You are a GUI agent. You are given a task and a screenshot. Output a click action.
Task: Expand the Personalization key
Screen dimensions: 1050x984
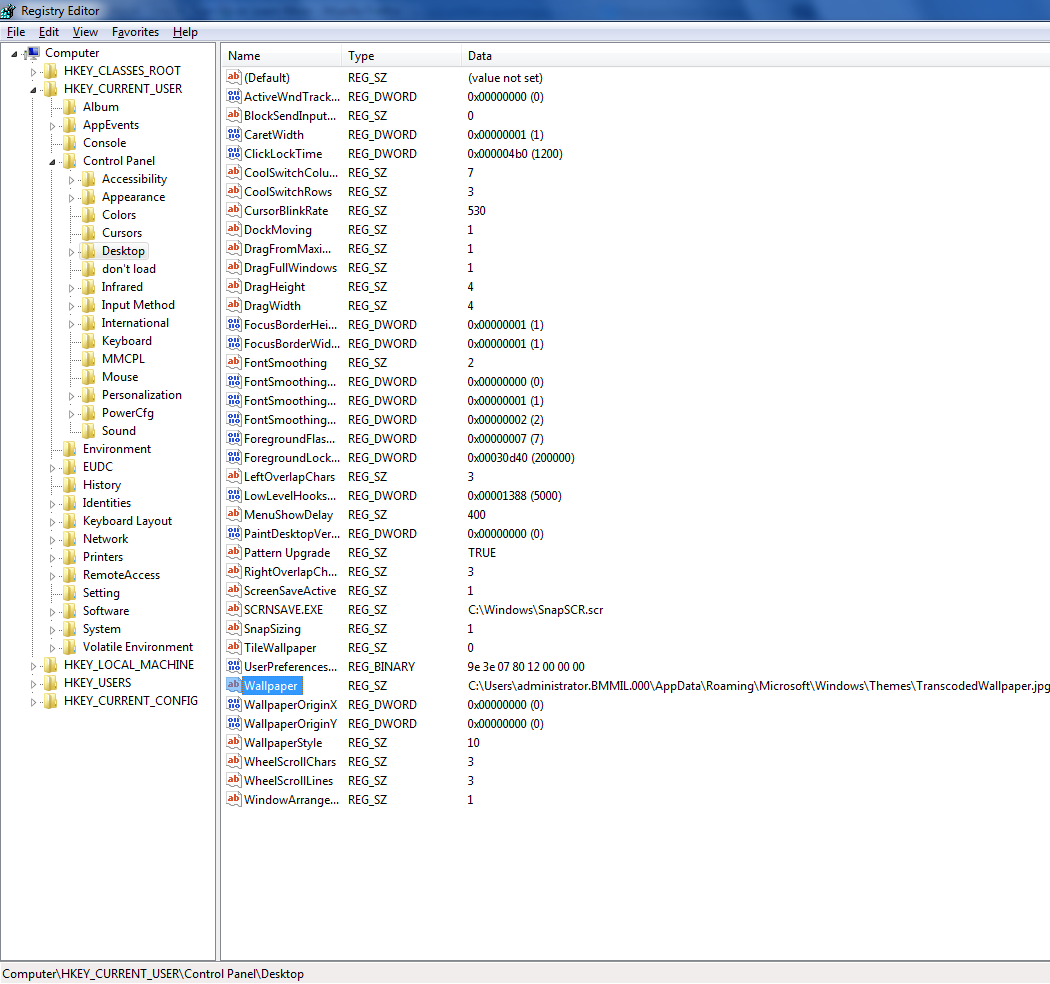[x=71, y=396]
